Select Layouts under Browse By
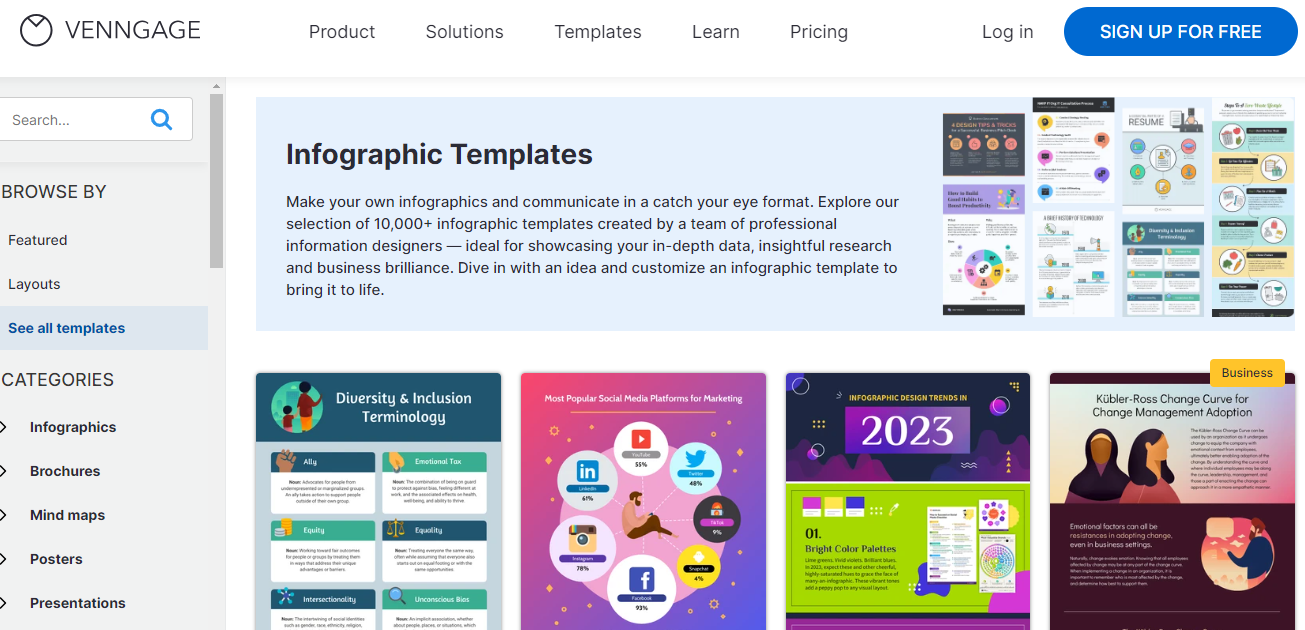The width and height of the screenshot is (1305, 630). [34, 284]
